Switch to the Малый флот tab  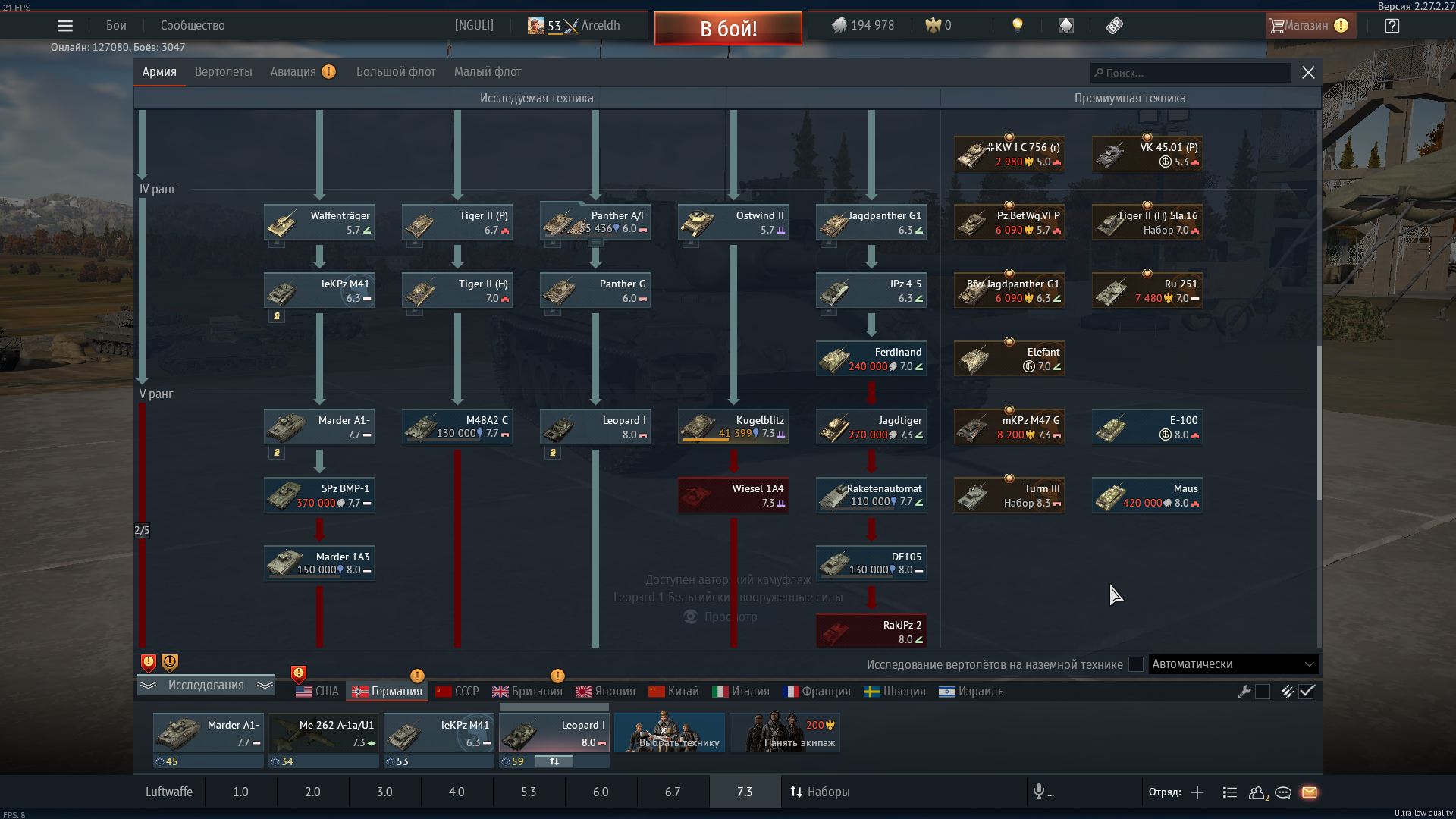(x=488, y=71)
